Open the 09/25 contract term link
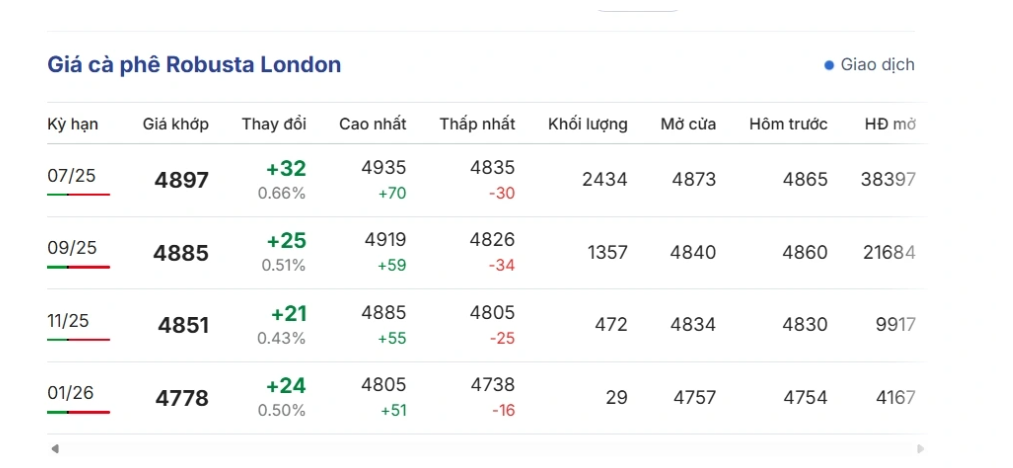The width and height of the screenshot is (1013, 468). point(72,248)
